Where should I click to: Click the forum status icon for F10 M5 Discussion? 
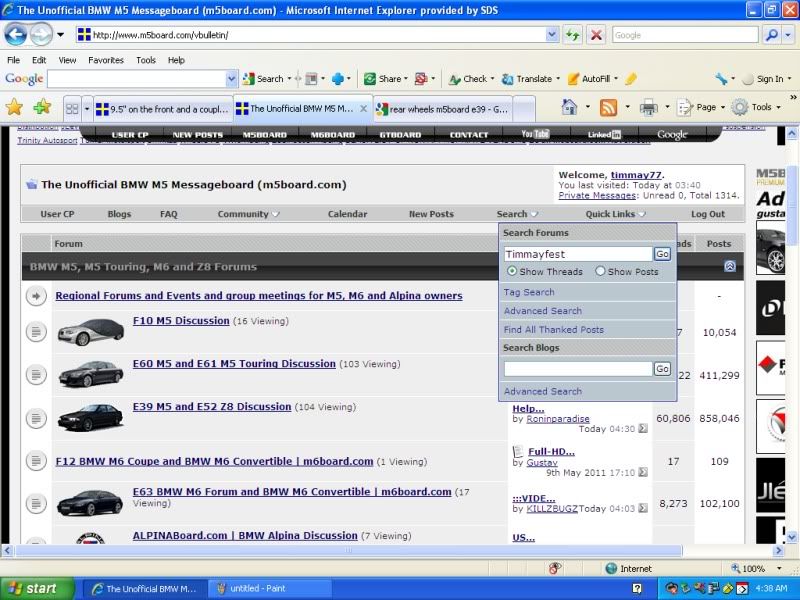(x=36, y=332)
